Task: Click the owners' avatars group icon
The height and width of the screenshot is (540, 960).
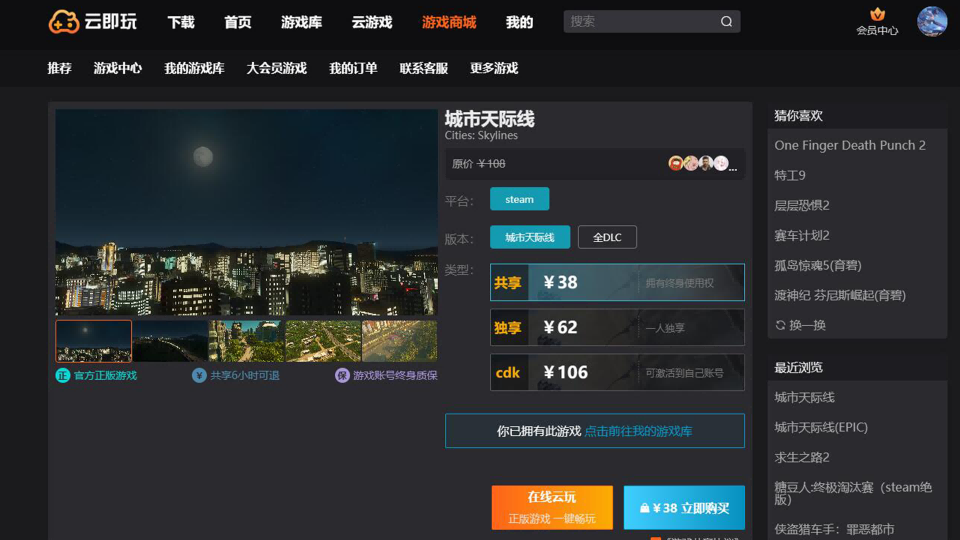Action: (702, 163)
